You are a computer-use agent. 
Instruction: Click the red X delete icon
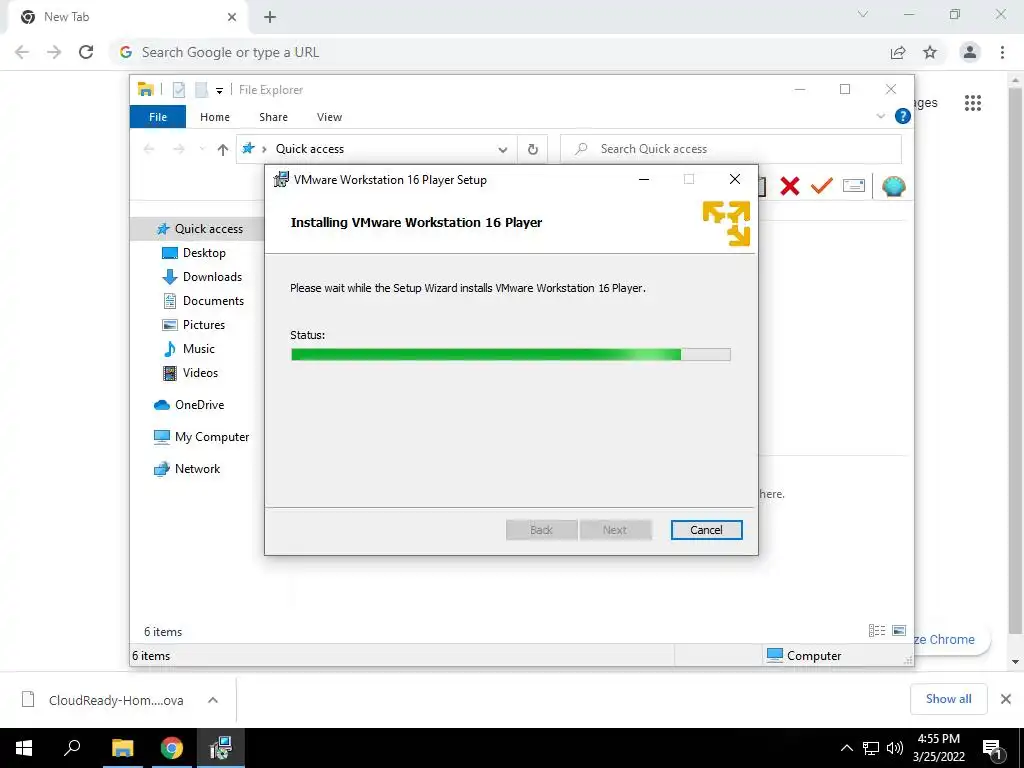[x=790, y=186]
